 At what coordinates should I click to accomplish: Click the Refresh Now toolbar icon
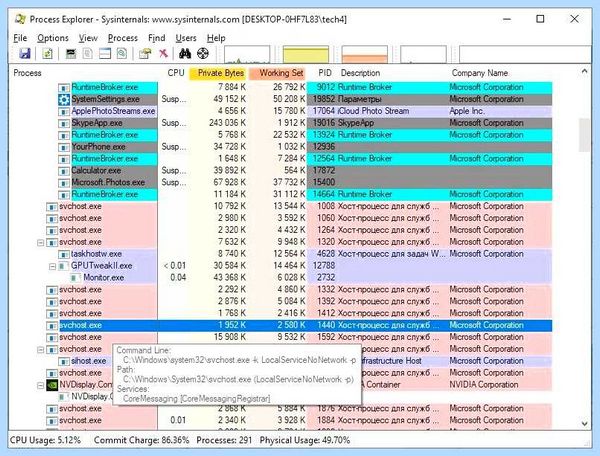(47, 54)
